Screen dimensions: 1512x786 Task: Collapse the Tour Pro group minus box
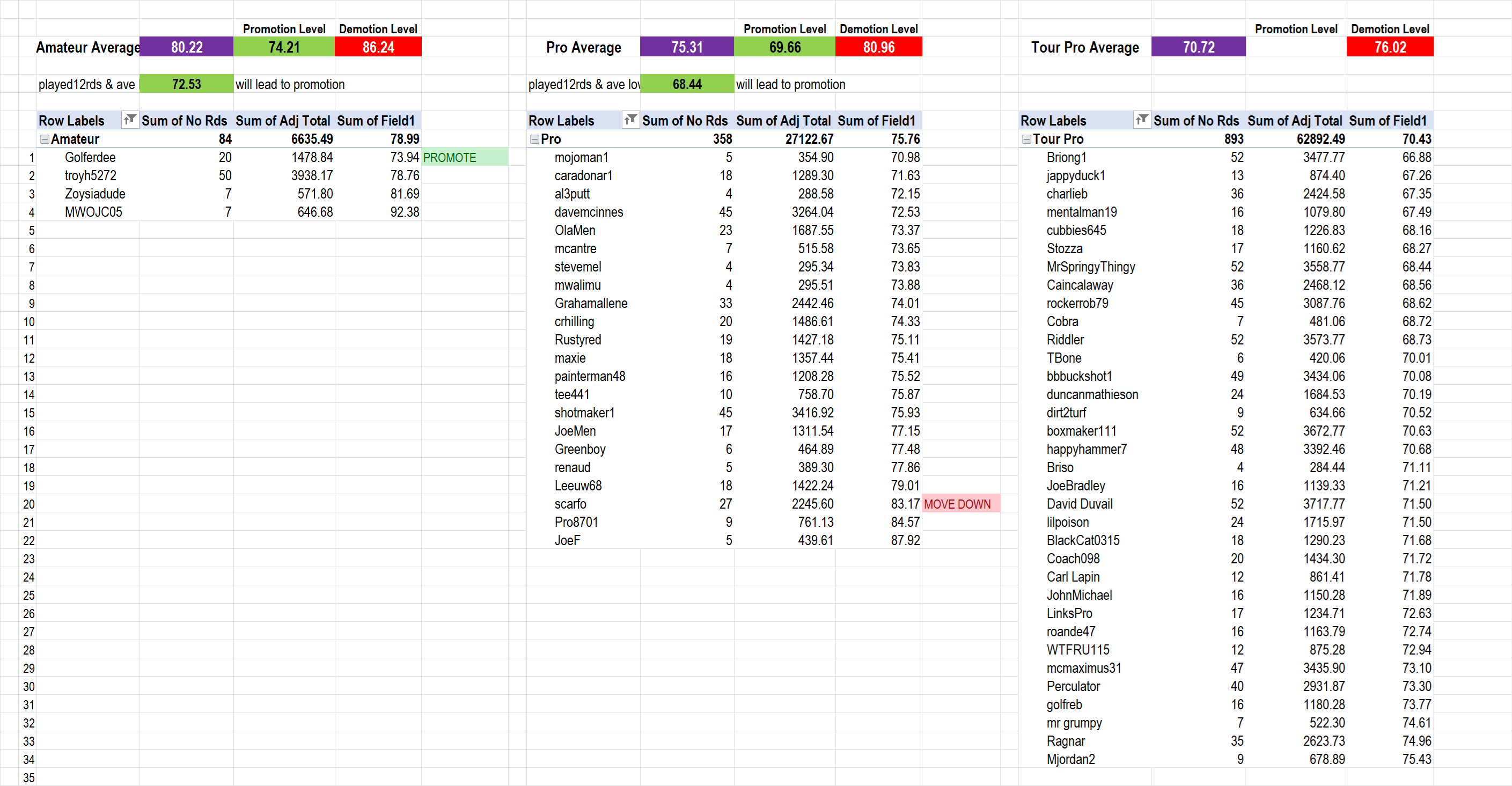[x=1026, y=139]
